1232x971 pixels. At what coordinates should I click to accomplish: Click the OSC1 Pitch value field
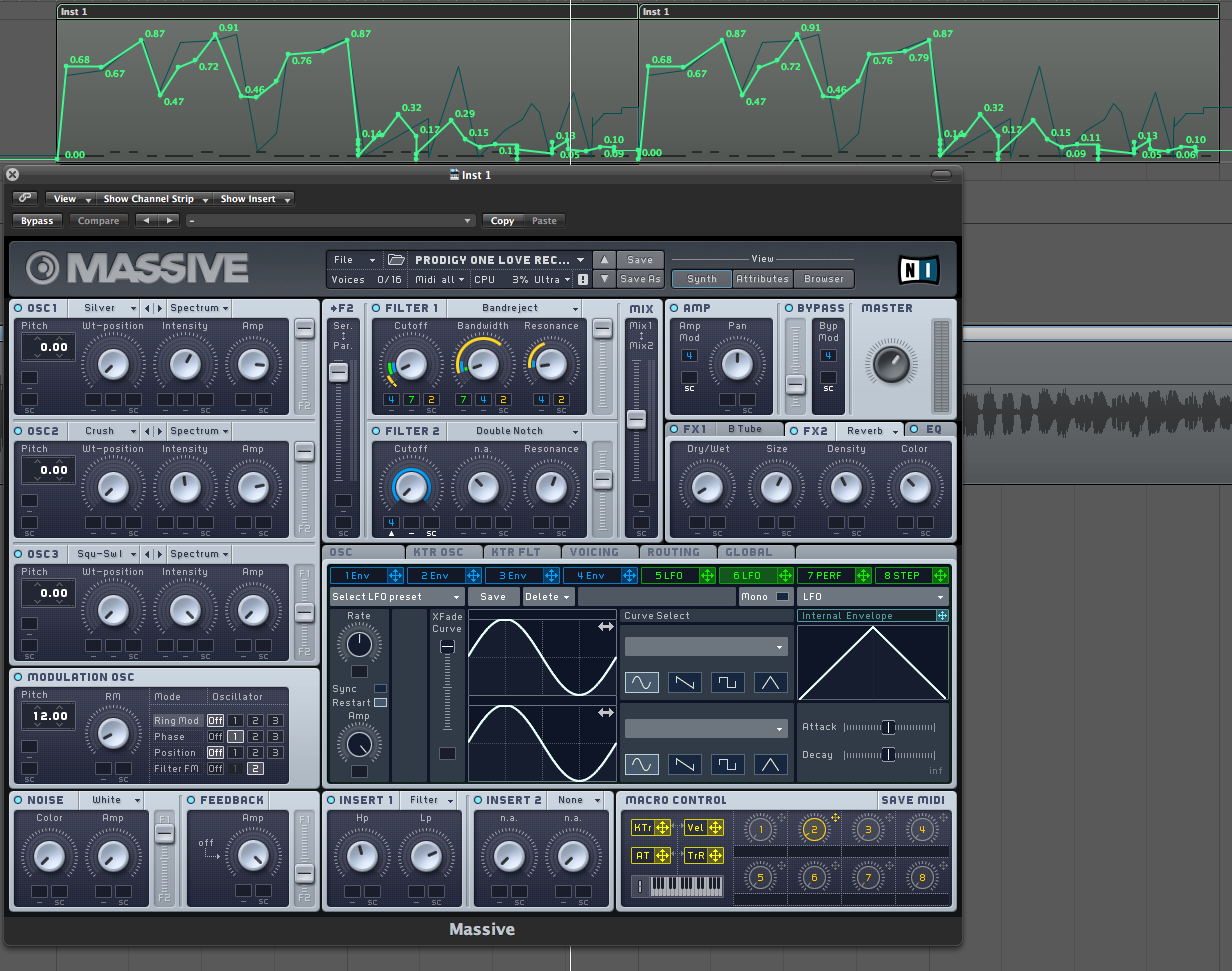click(x=48, y=348)
